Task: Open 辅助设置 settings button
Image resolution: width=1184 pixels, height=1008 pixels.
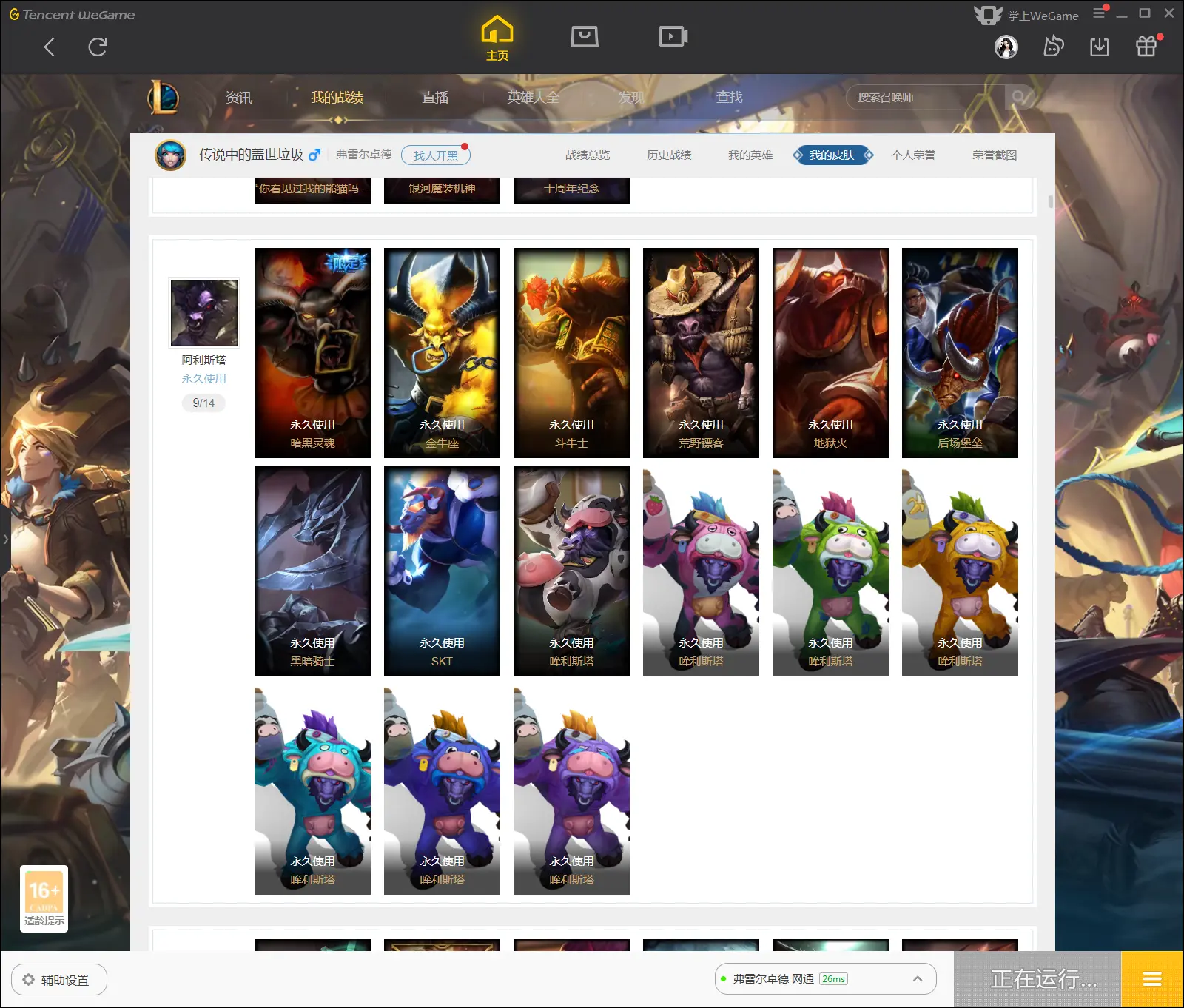Action: 59,980
